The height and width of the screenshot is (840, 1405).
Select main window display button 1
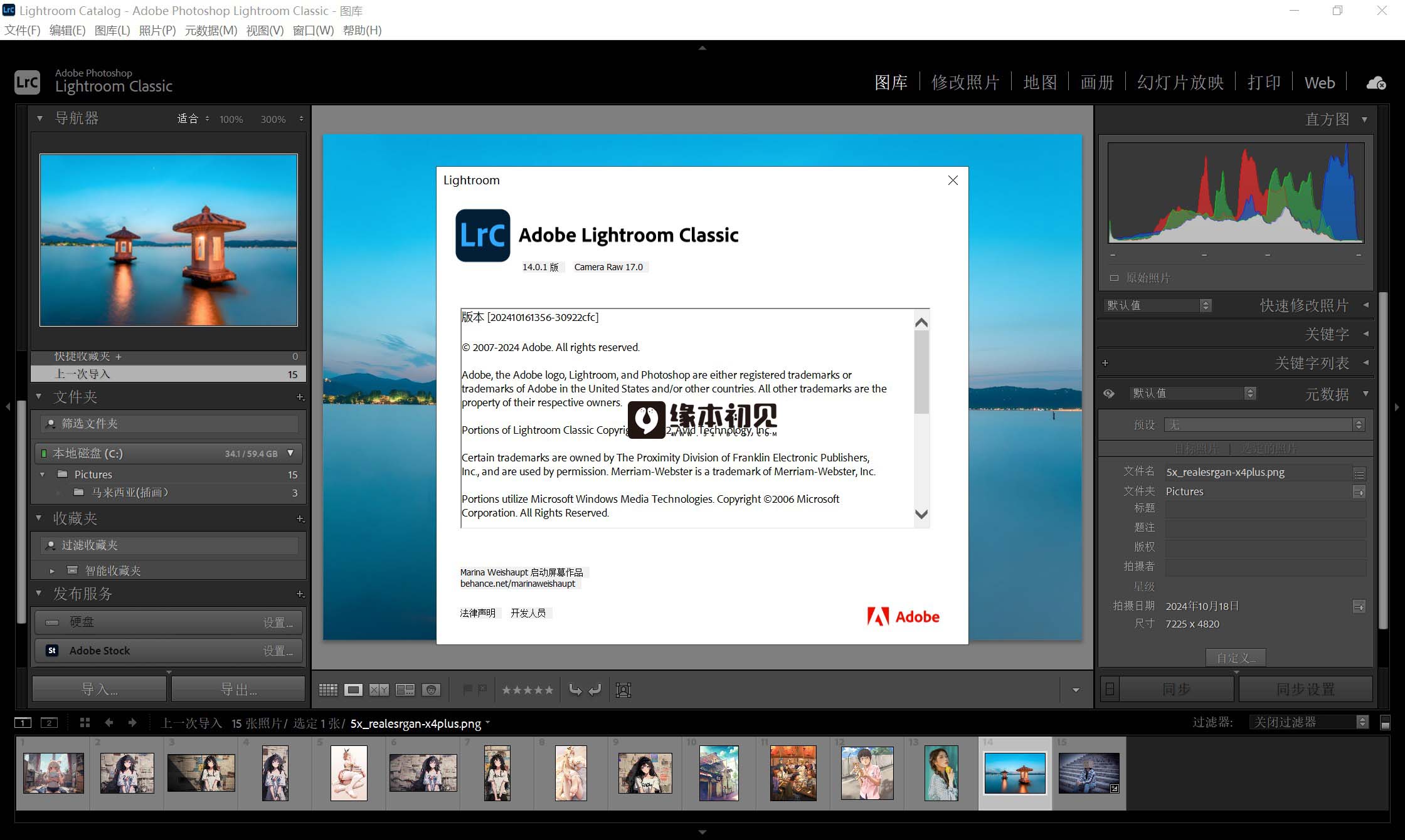[23, 723]
